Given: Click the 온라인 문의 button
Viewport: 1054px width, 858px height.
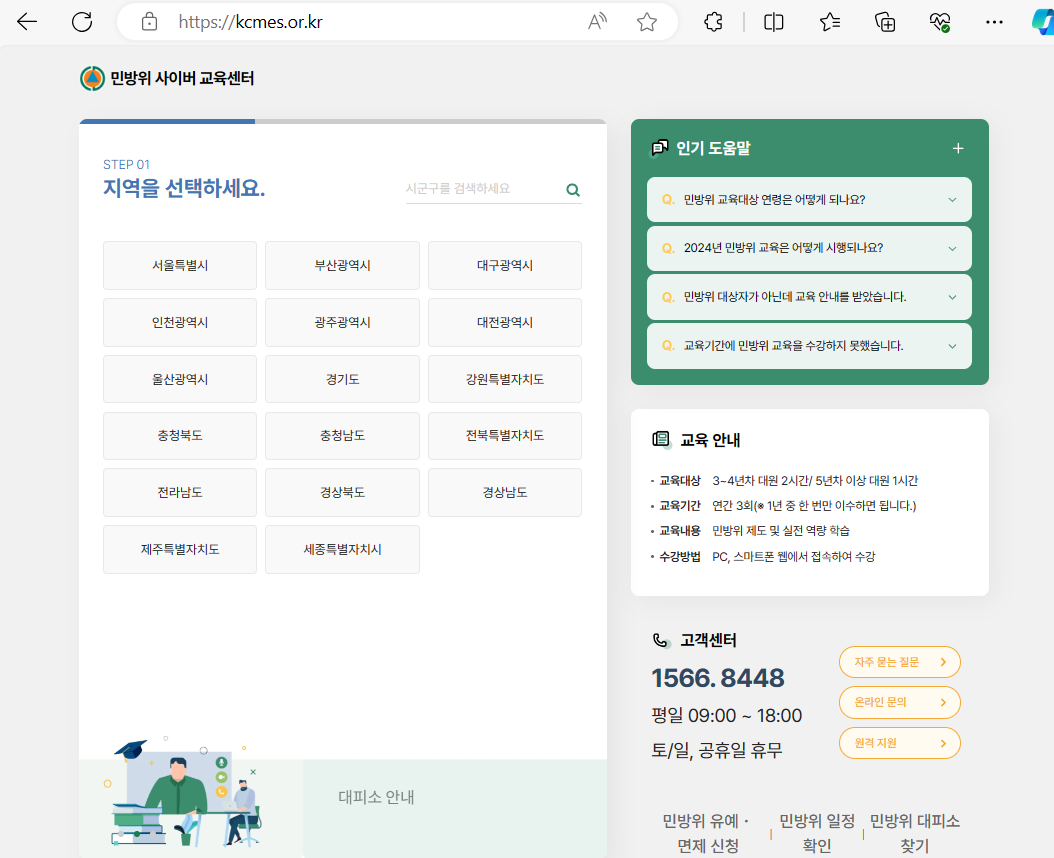Looking at the screenshot, I should click(898, 702).
